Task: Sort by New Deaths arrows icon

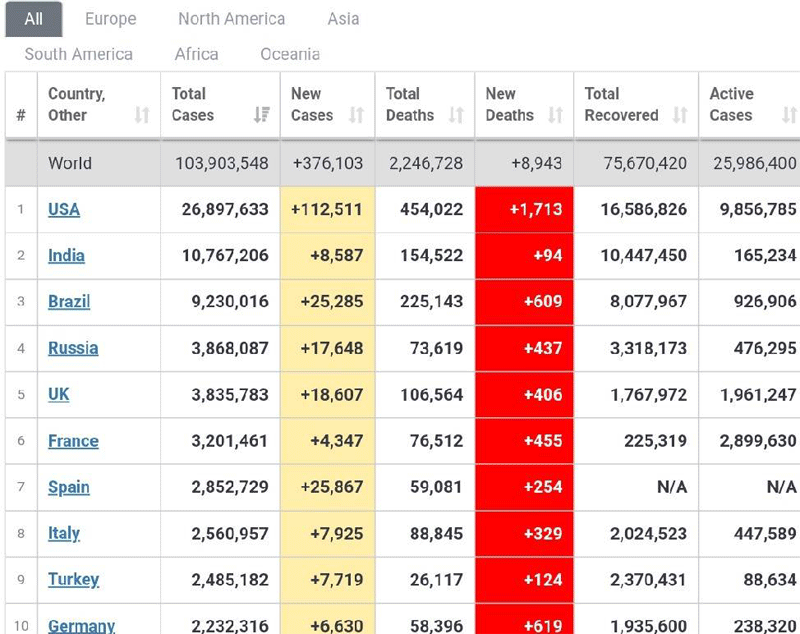Action: click(x=555, y=115)
